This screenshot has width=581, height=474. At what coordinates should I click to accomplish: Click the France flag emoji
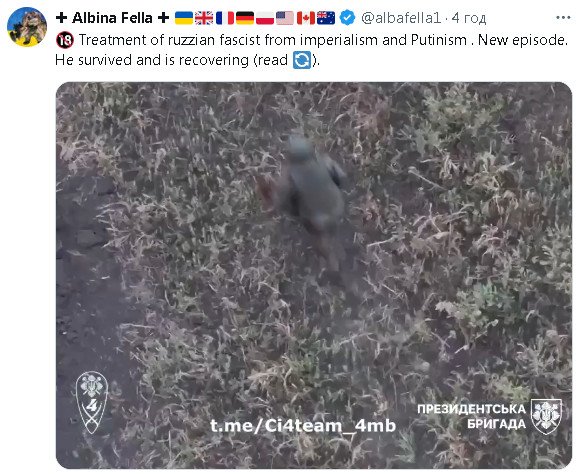(225, 18)
